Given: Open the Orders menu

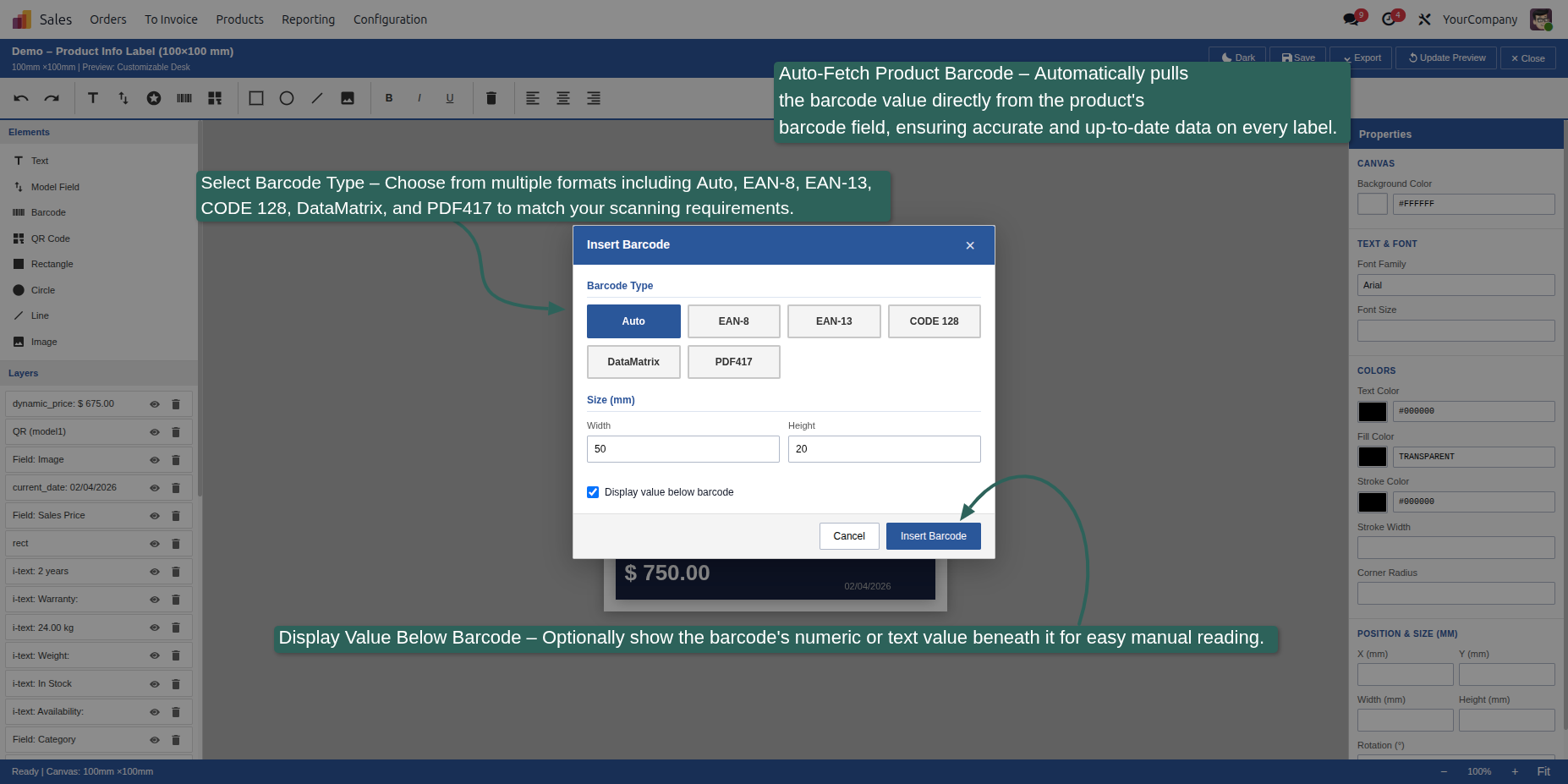Looking at the screenshot, I should click(x=108, y=19).
